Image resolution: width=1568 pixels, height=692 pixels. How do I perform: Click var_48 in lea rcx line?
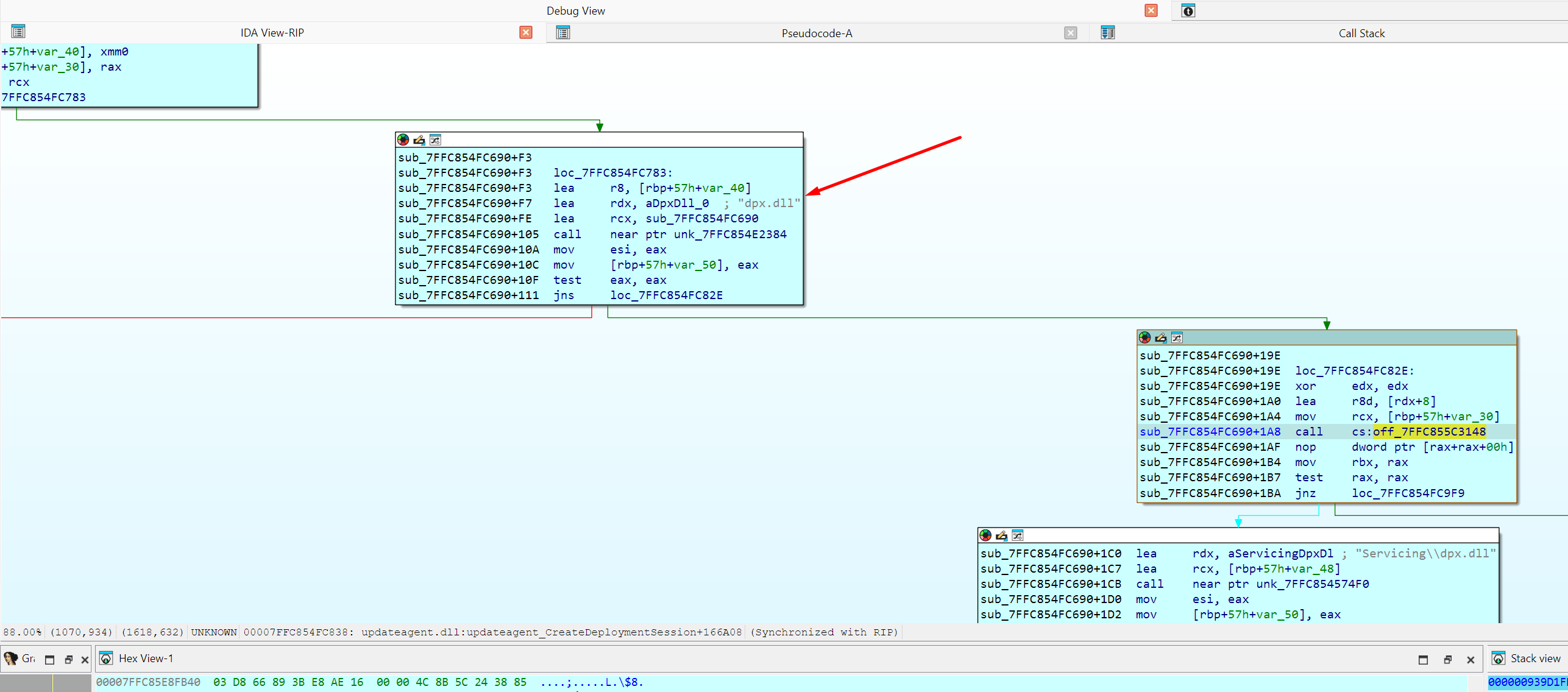pyautogui.click(x=1312, y=569)
